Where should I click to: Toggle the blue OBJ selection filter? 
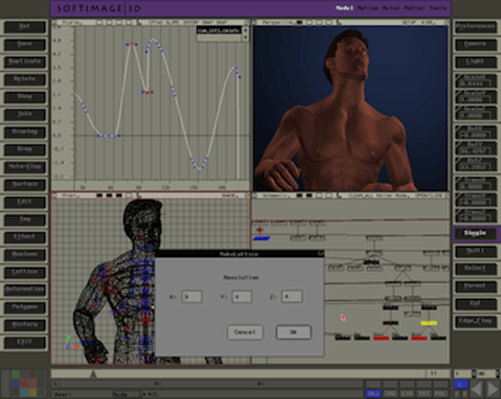373,394
